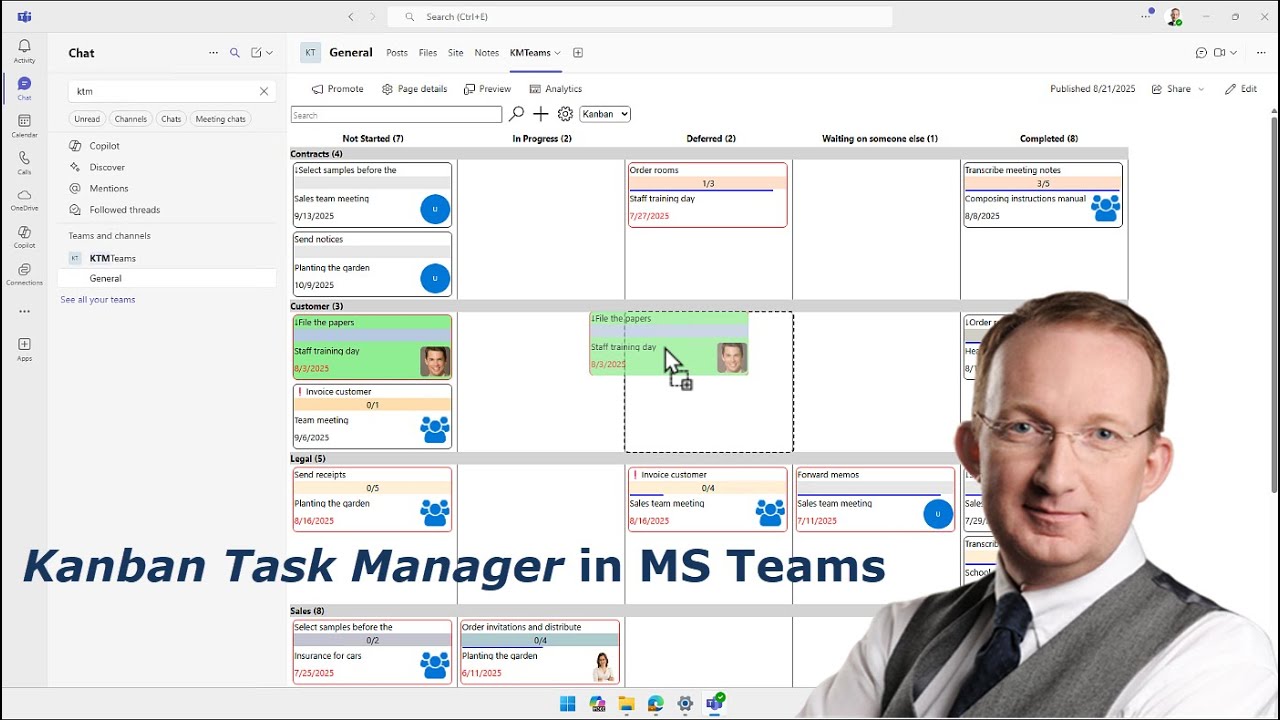Switch to the Files tab
The width and height of the screenshot is (1280, 720).
click(x=428, y=53)
